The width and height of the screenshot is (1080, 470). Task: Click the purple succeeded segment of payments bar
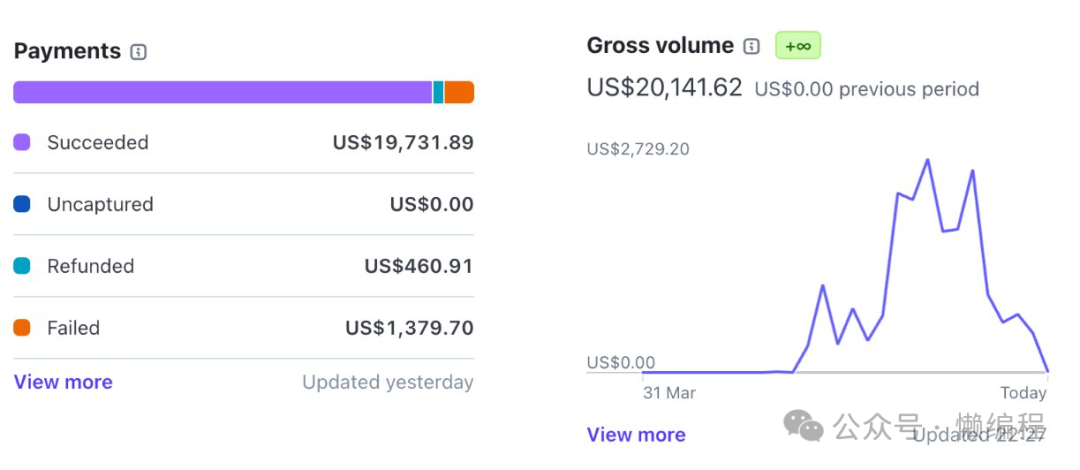(222, 93)
